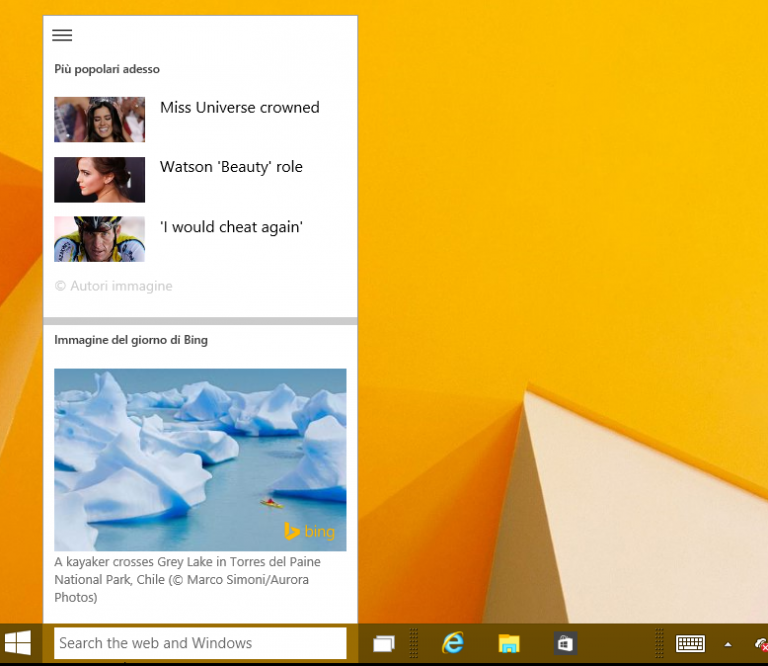Open the Watson 'Beauty' role story

[231, 167]
